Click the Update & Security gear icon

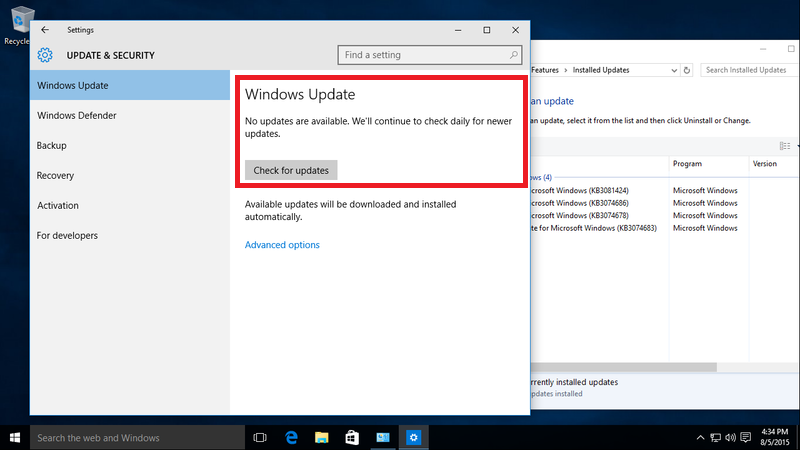tap(45, 55)
